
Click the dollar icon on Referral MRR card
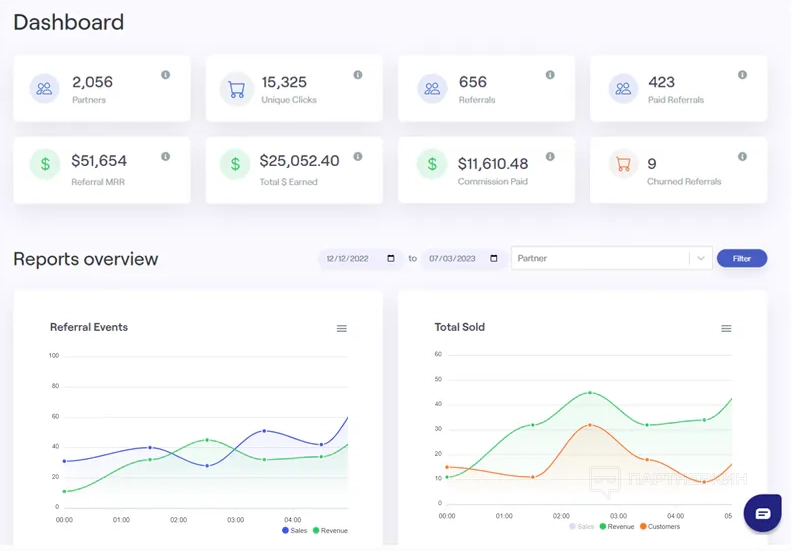45,164
